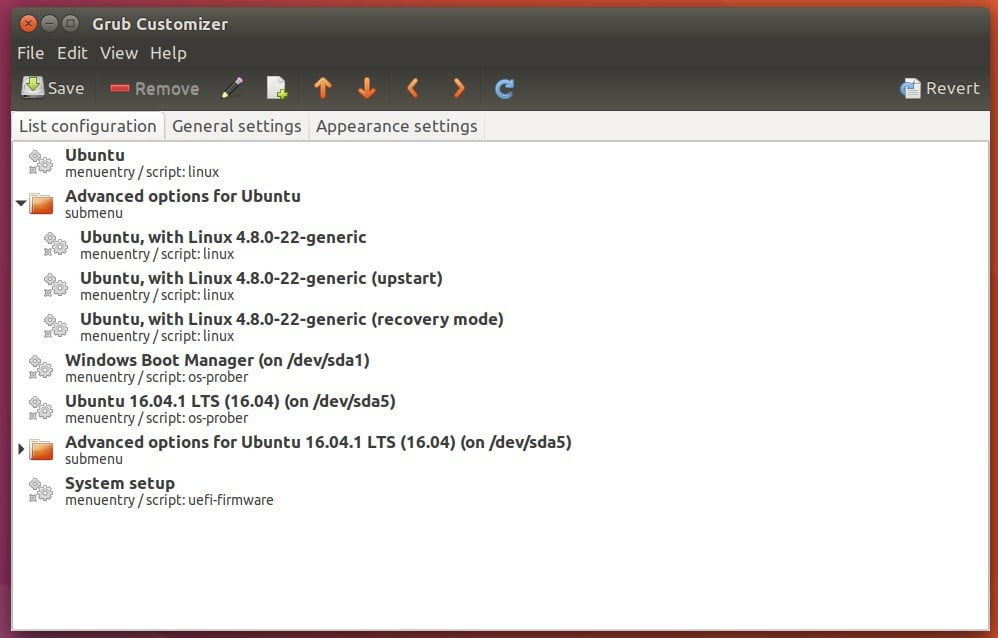Click gear icon beside upstart entry
This screenshot has width=998, height=638.
[x=56, y=285]
